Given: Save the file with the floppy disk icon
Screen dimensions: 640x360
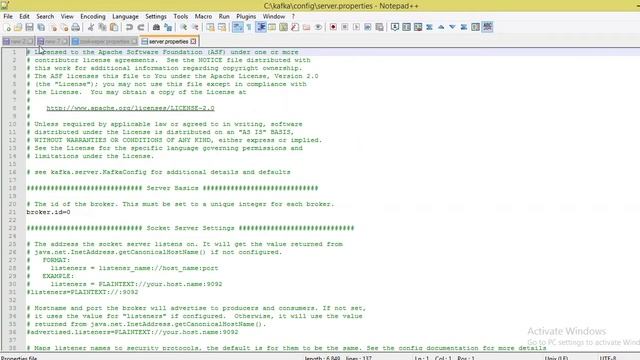Looking at the screenshot, I should pos(29,27).
